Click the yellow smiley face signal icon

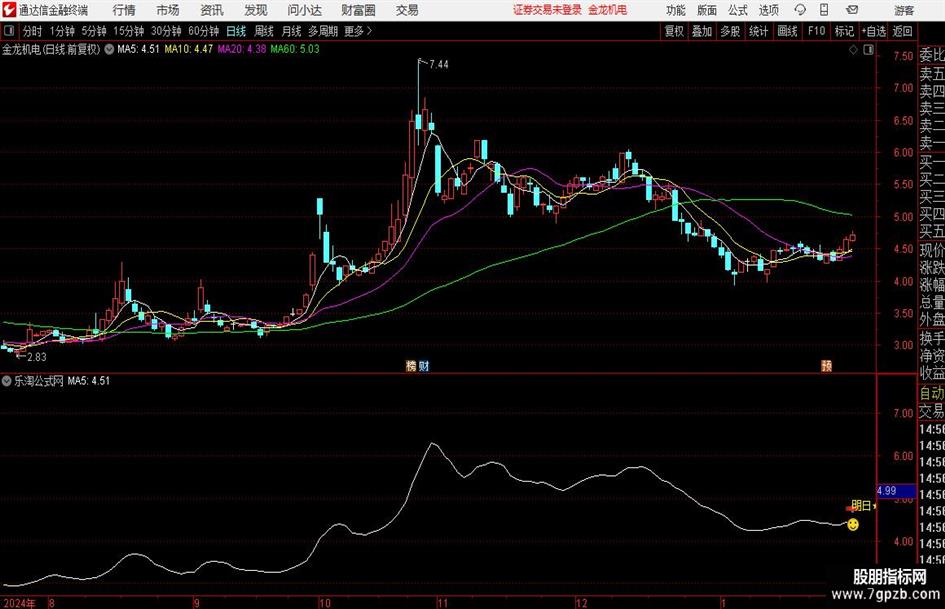(x=853, y=525)
